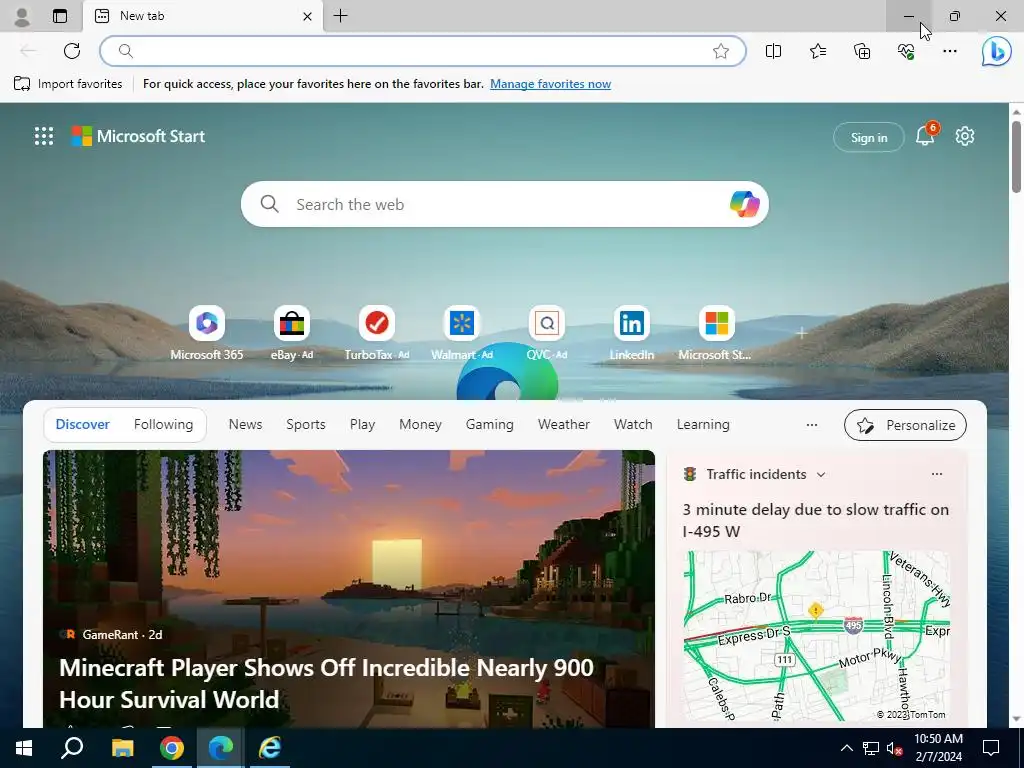1024x768 pixels.
Task: Open the Money category
Action: (421, 424)
